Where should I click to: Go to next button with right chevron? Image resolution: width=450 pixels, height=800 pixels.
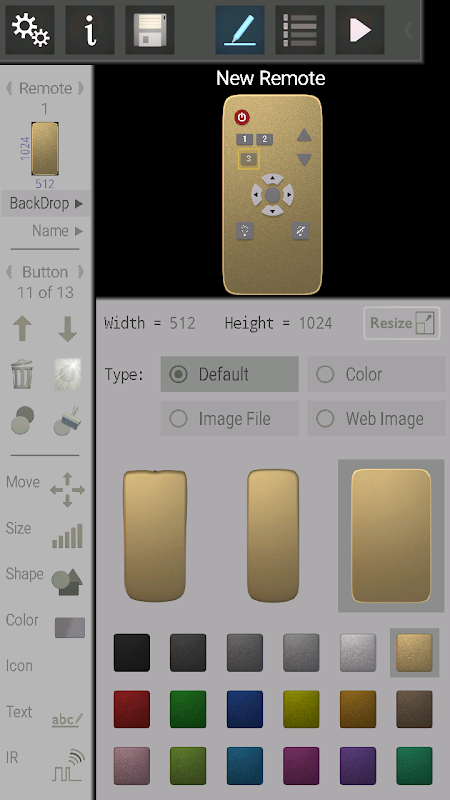[x=81, y=272]
